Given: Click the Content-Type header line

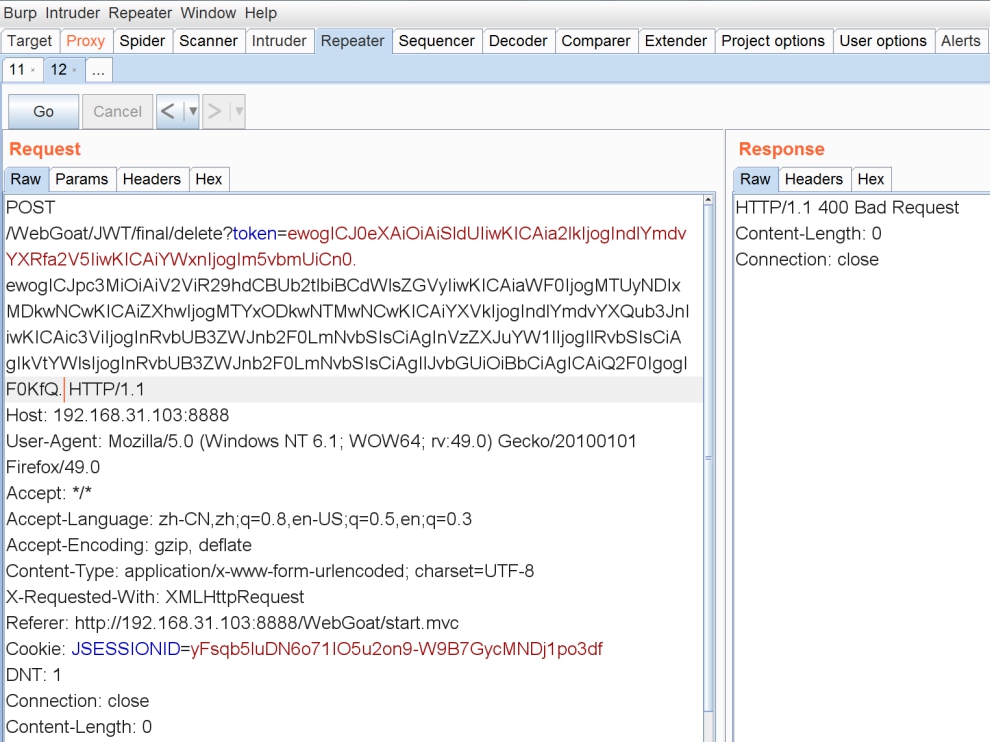Looking at the screenshot, I should coord(270,571).
